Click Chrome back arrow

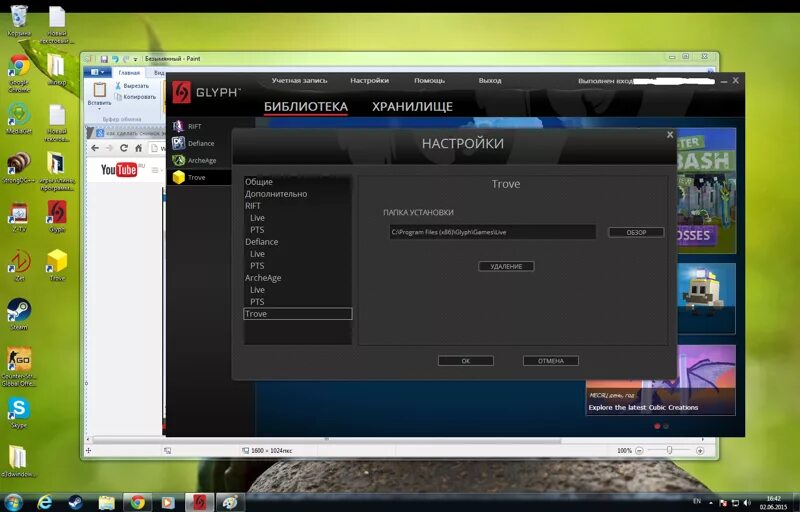pos(95,148)
